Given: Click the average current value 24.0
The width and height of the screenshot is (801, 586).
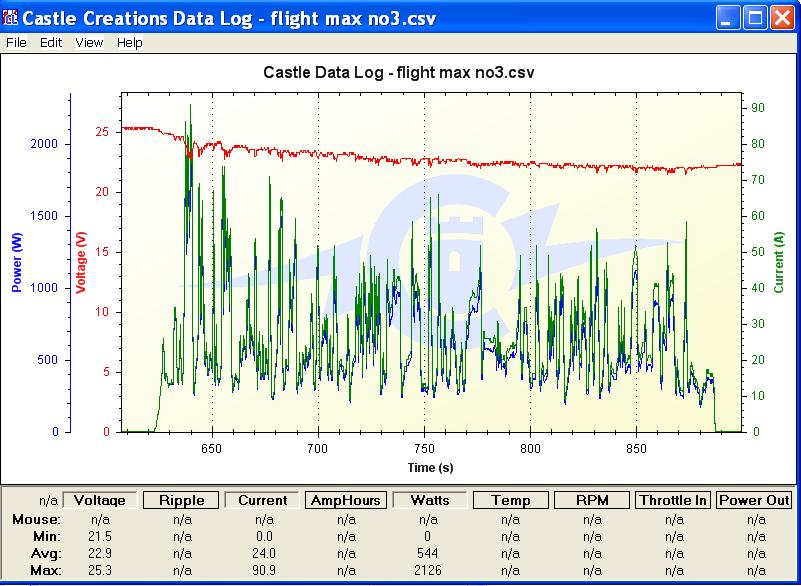Looking at the screenshot, I should (x=264, y=553).
